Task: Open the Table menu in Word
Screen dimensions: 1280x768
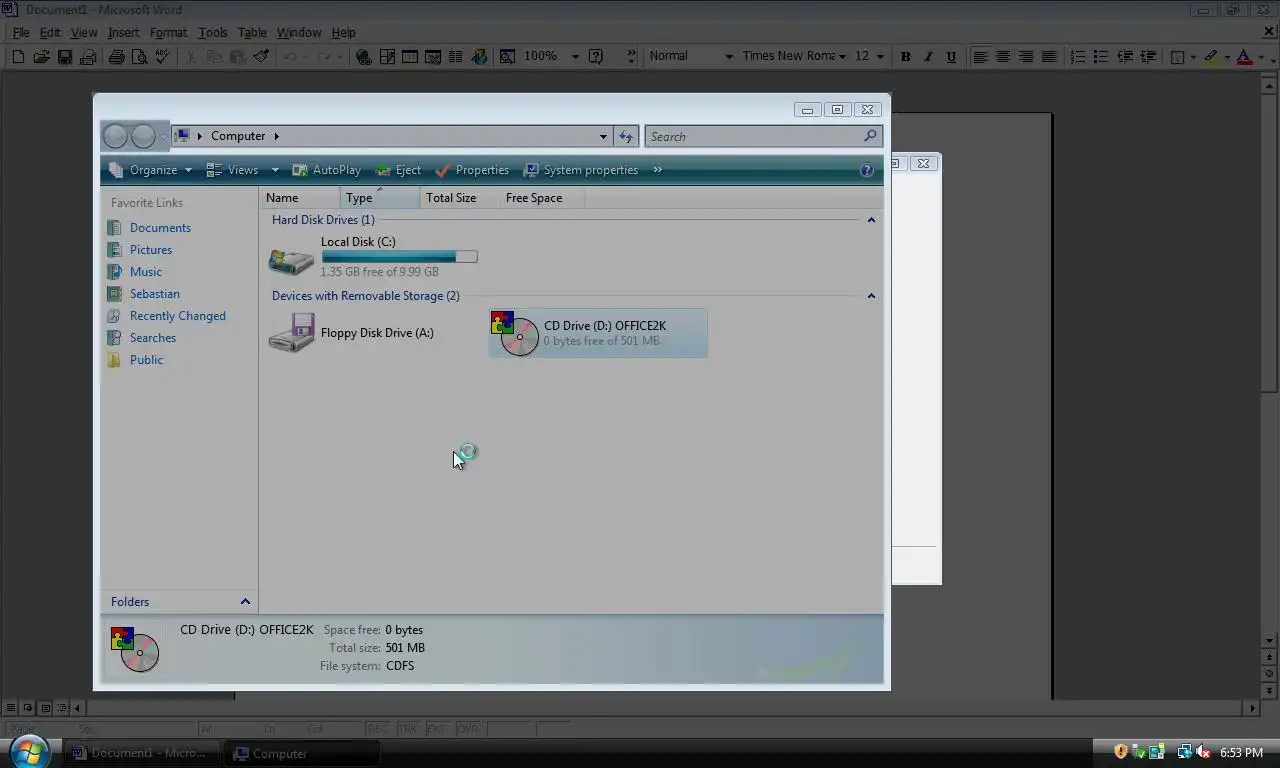Action: (x=252, y=32)
